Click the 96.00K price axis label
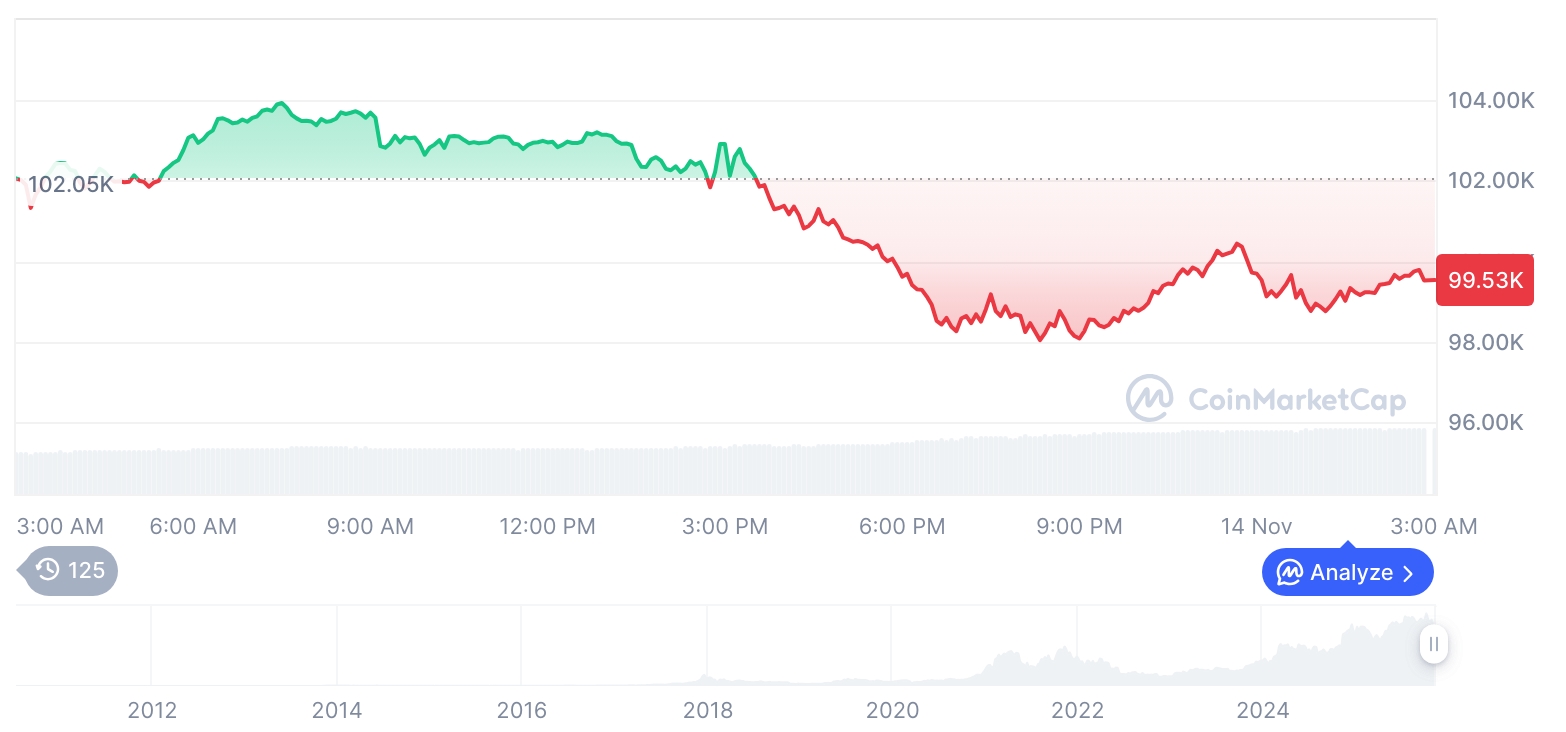Image resolution: width=1566 pixels, height=732 pixels. 1486,422
